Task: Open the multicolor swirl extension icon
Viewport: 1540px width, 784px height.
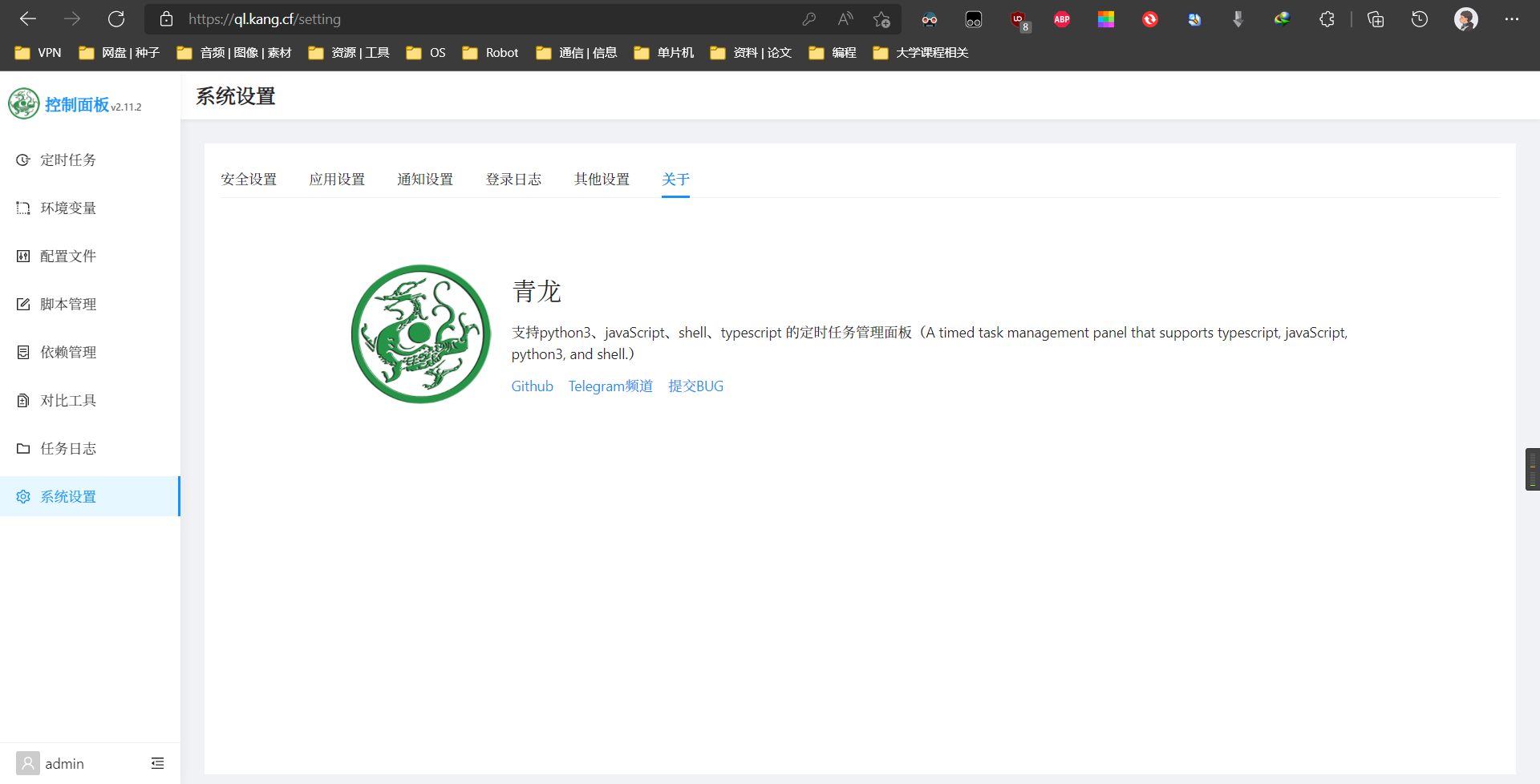Action: click(1282, 19)
